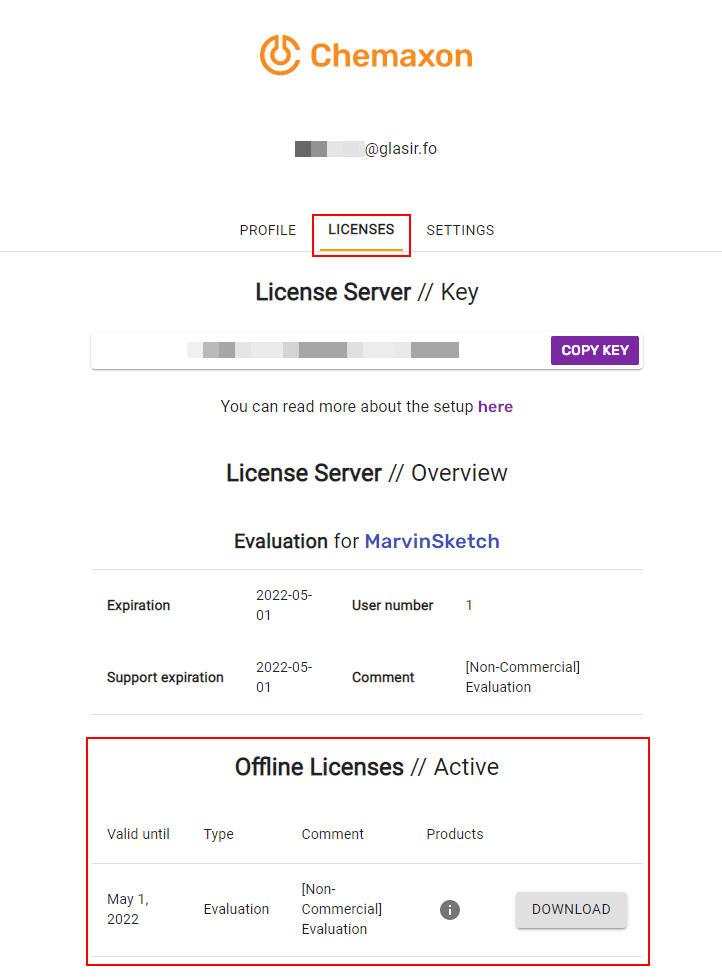Open the MarvinSketch link
Image resolution: width=722 pixels, height=979 pixels.
click(432, 541)
